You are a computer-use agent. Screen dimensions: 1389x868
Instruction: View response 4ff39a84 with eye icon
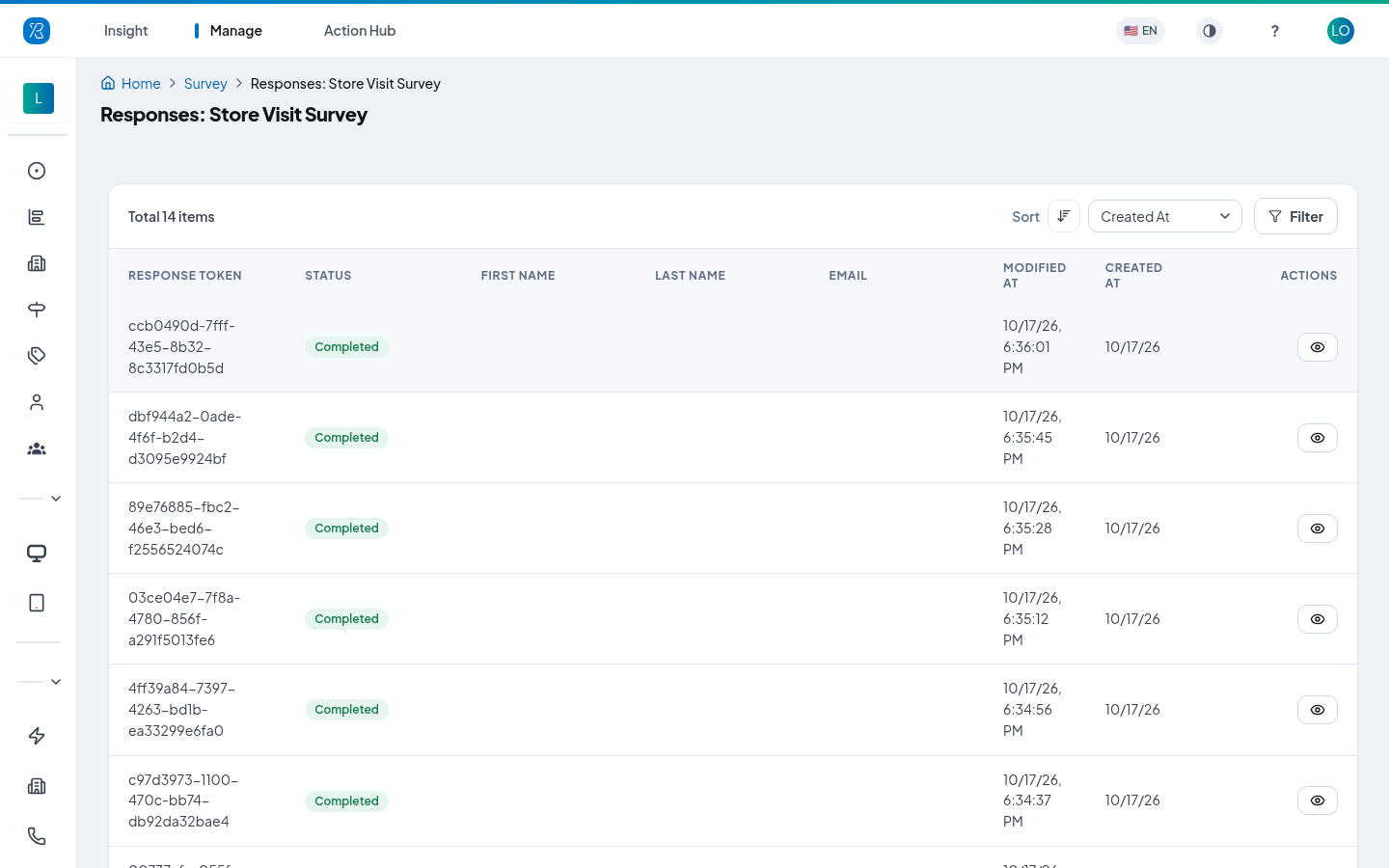[x=1318, y=710]
